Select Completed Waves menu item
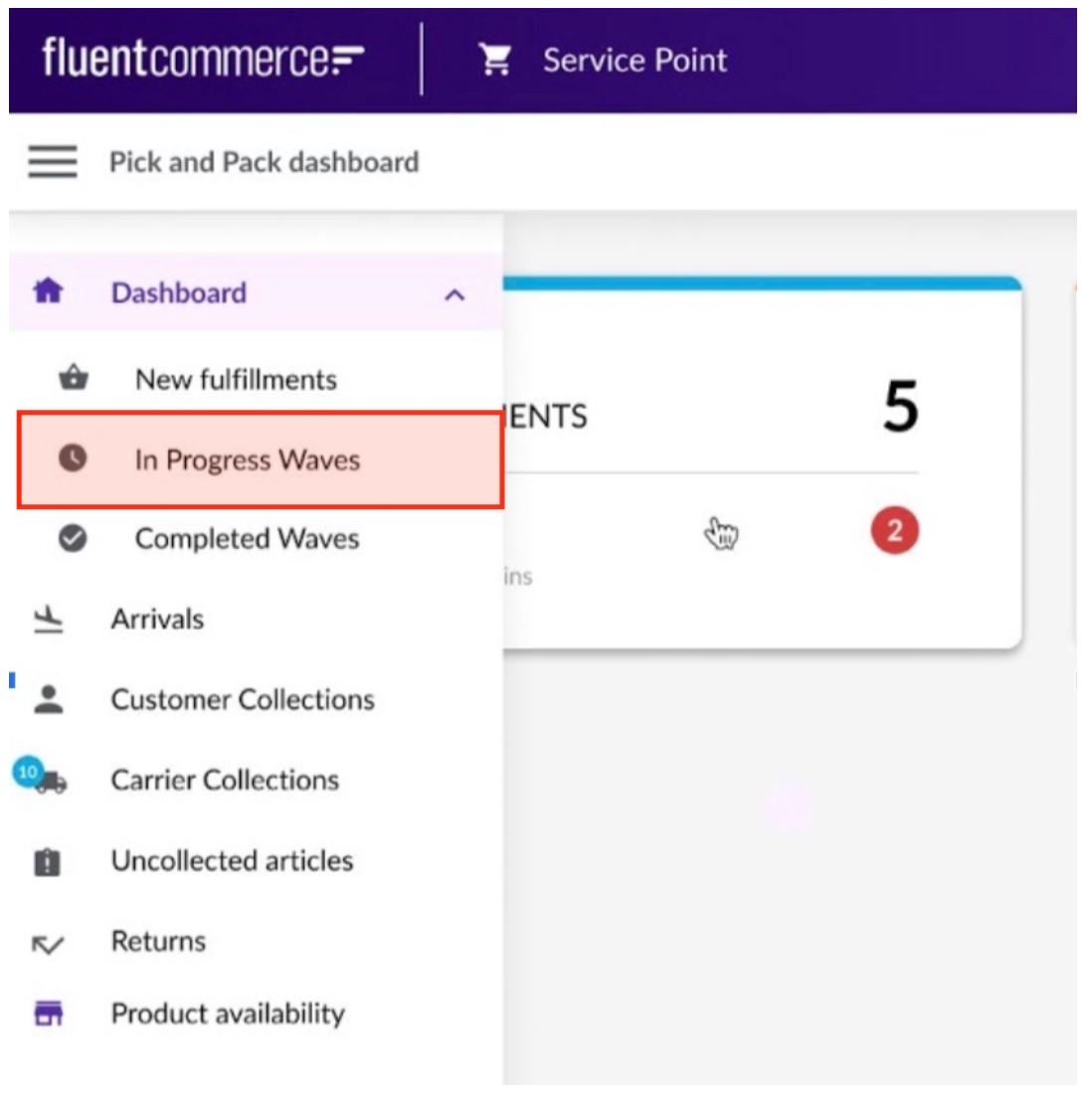The height and width of the screenshot is (1098, 1092). (x=247, y=538)
